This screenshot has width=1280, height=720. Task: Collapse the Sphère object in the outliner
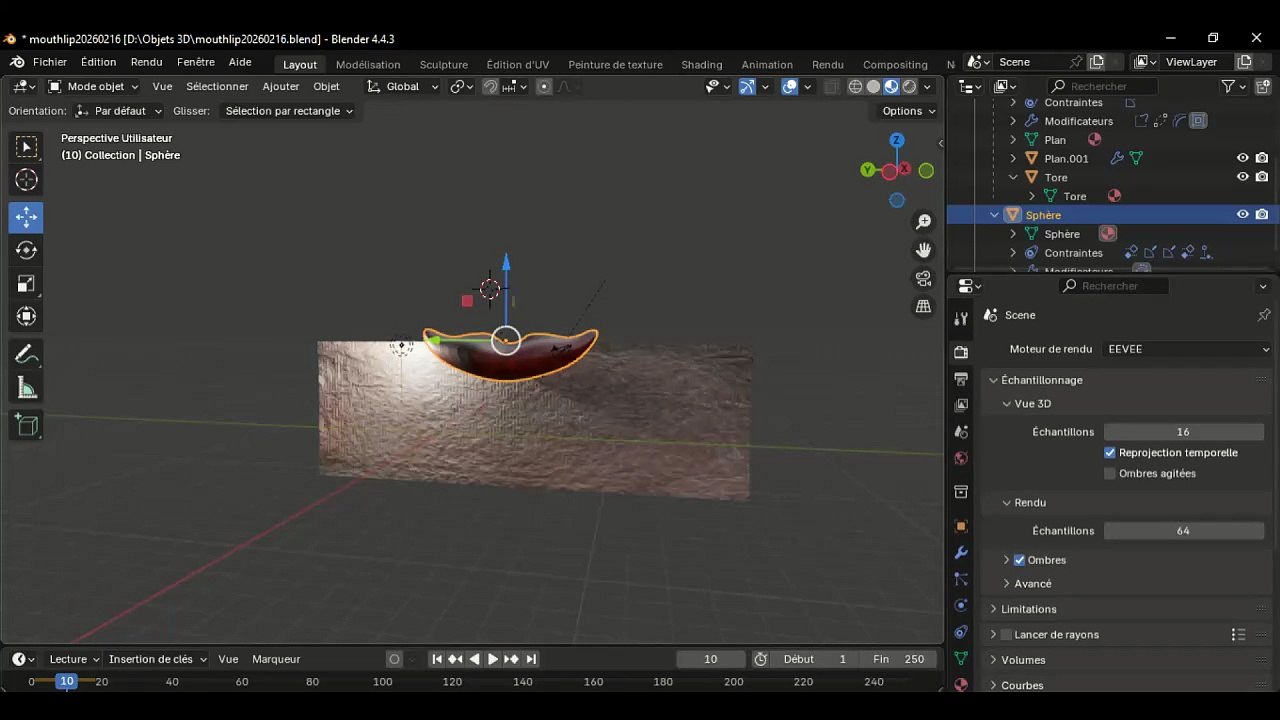tap(994, 215)
